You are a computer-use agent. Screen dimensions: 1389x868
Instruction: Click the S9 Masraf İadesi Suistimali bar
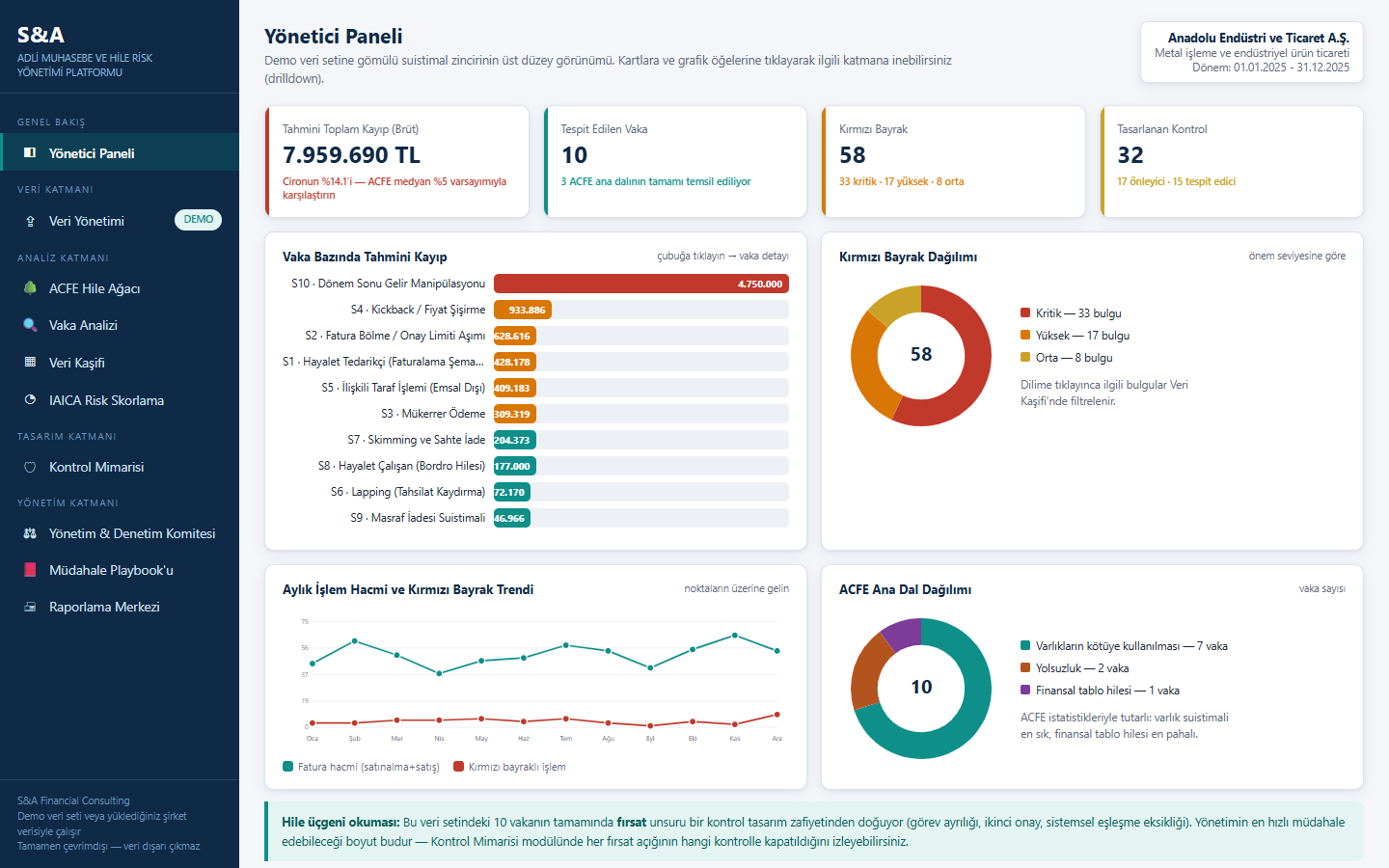coord(512,518)
